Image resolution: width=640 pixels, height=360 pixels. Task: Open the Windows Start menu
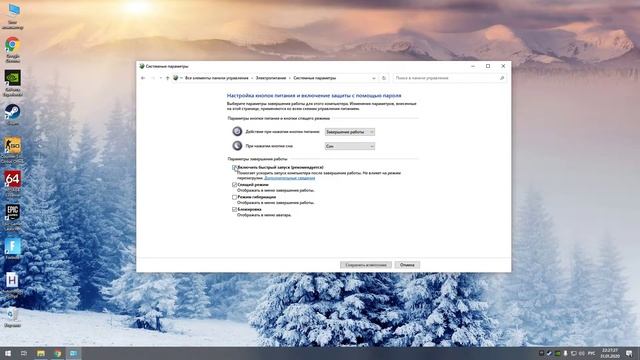pyautogui.click(x=7, y=353)
